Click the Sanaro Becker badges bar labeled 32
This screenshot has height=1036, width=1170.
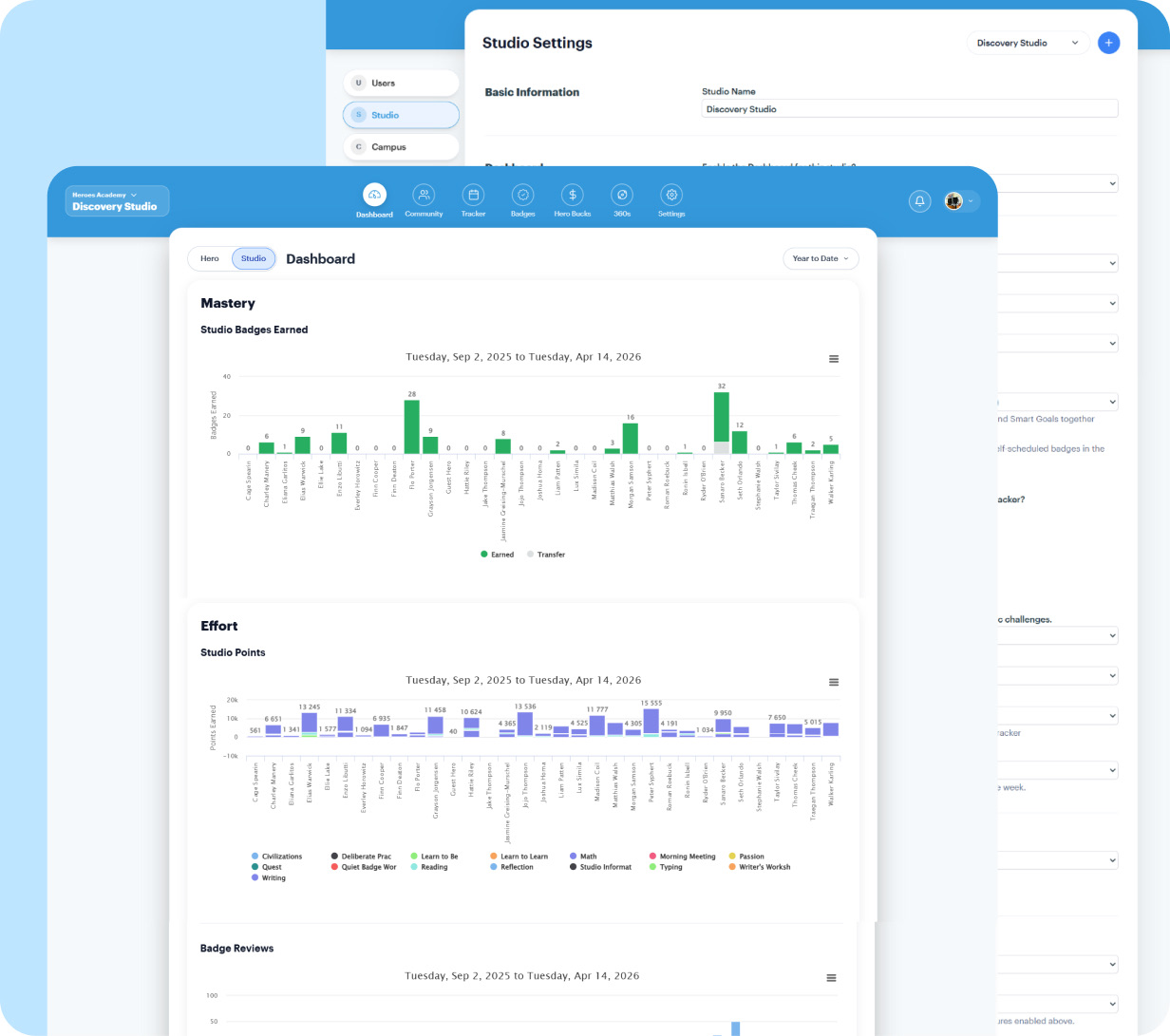coord(722,423)
